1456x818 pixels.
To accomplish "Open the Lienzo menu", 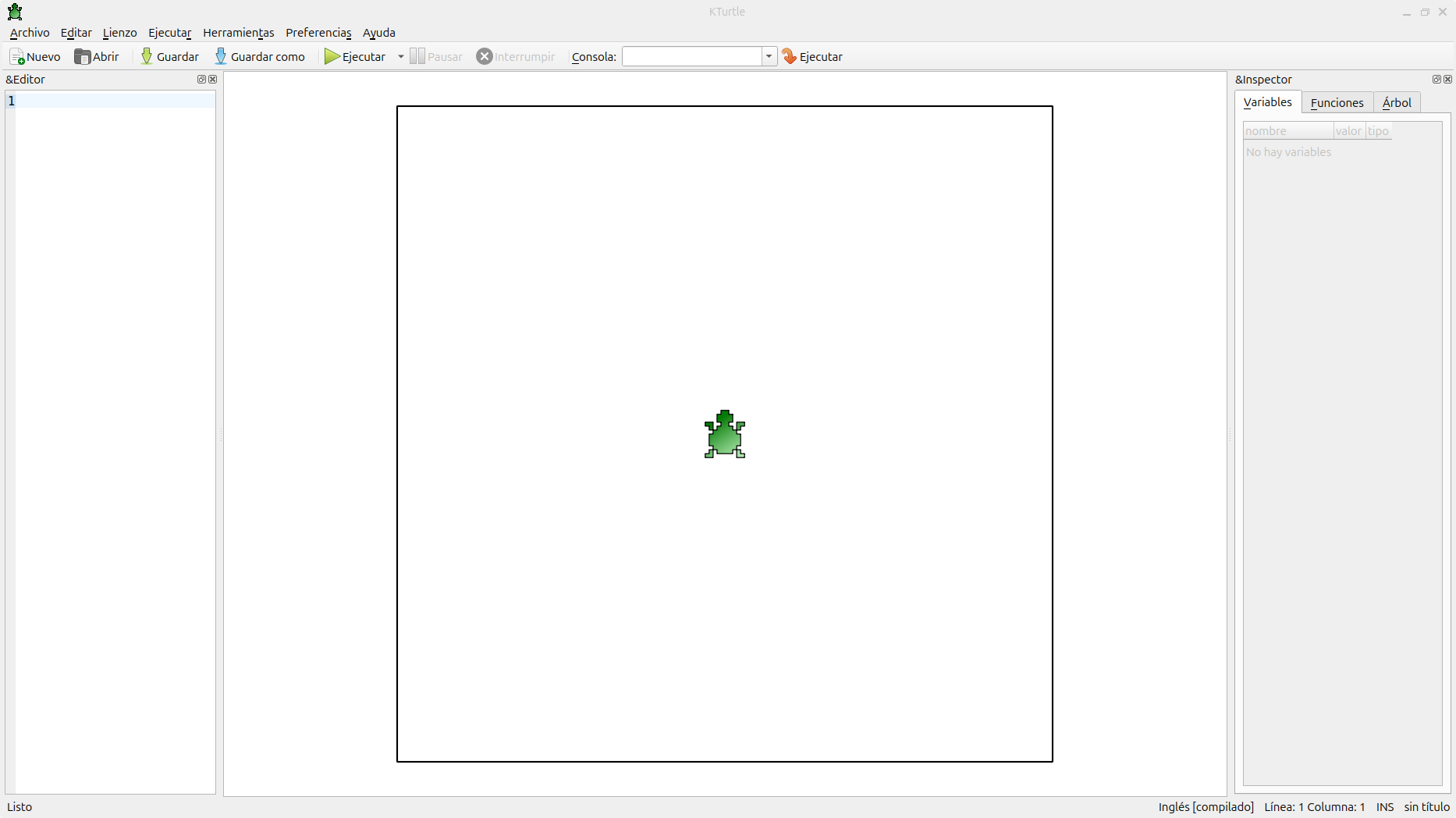I will [x=119, y=33].
